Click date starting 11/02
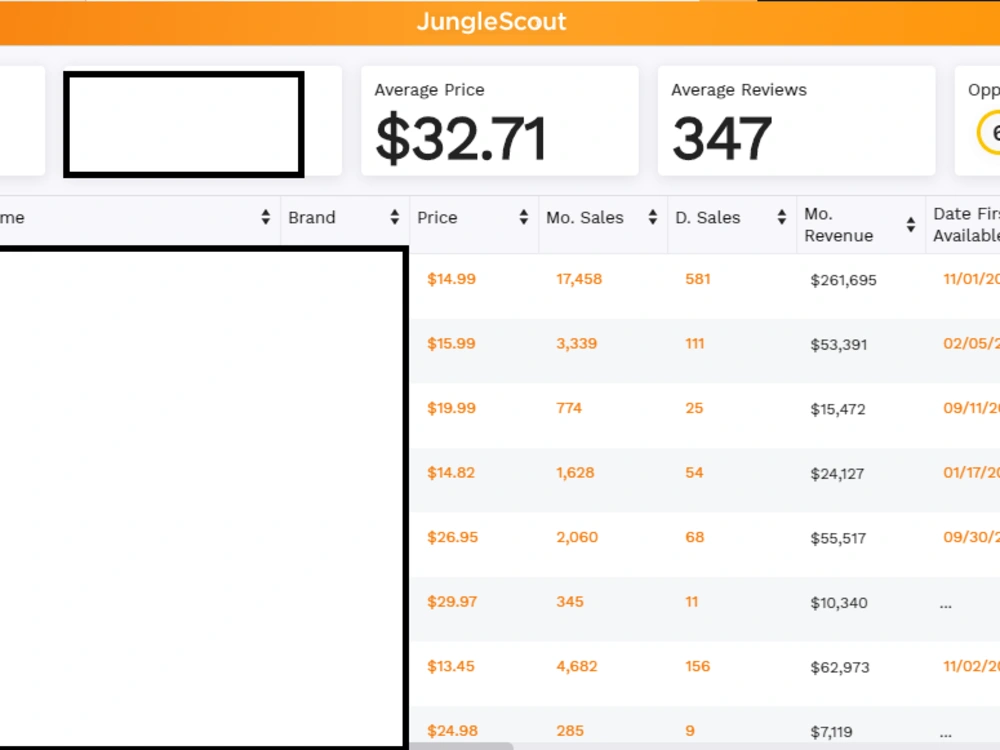The height and width of the screenshot is (750, 1000). click(x=971, y=666)
